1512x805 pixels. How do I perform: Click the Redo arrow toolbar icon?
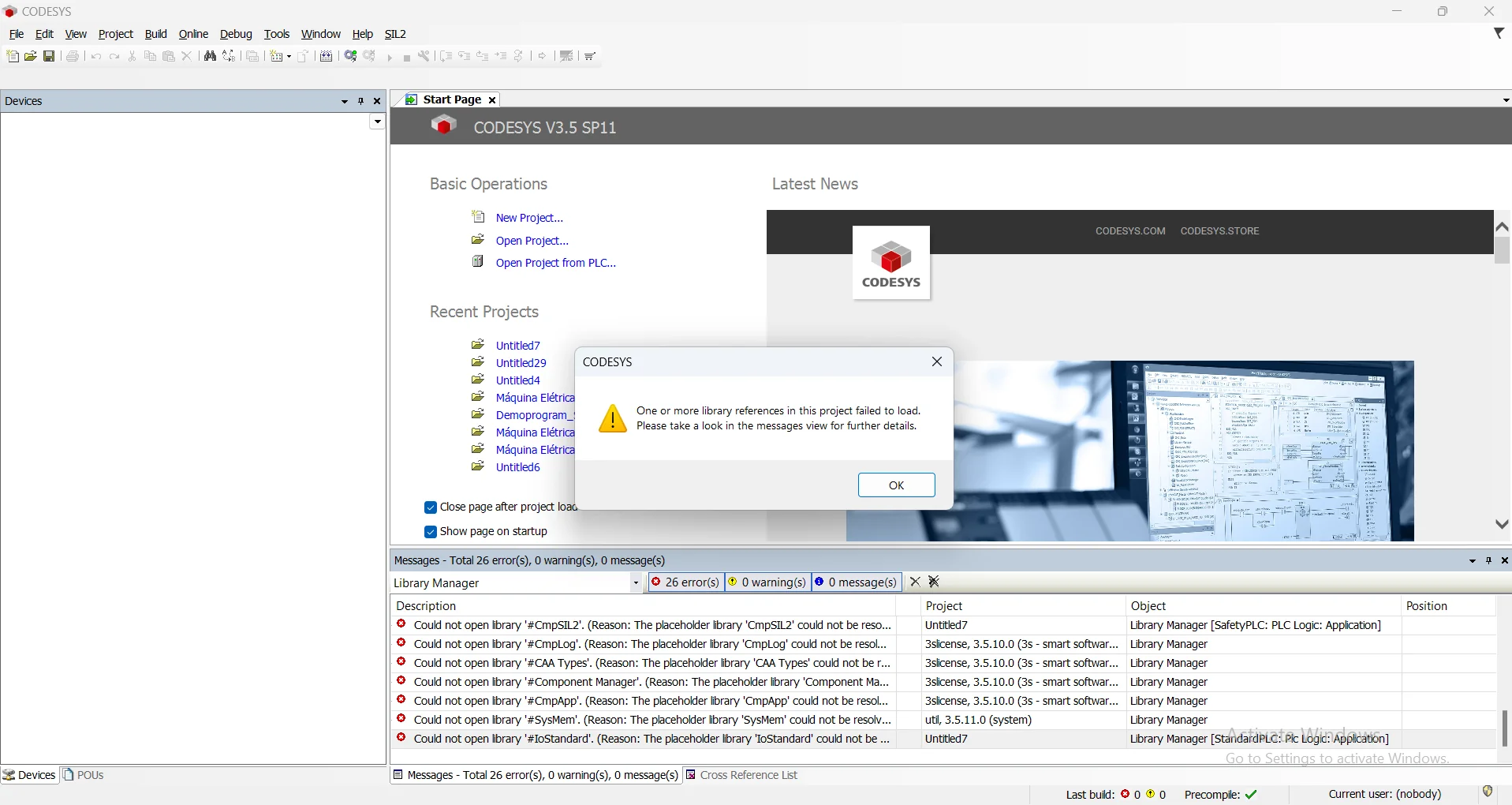[x=114, y=56]
